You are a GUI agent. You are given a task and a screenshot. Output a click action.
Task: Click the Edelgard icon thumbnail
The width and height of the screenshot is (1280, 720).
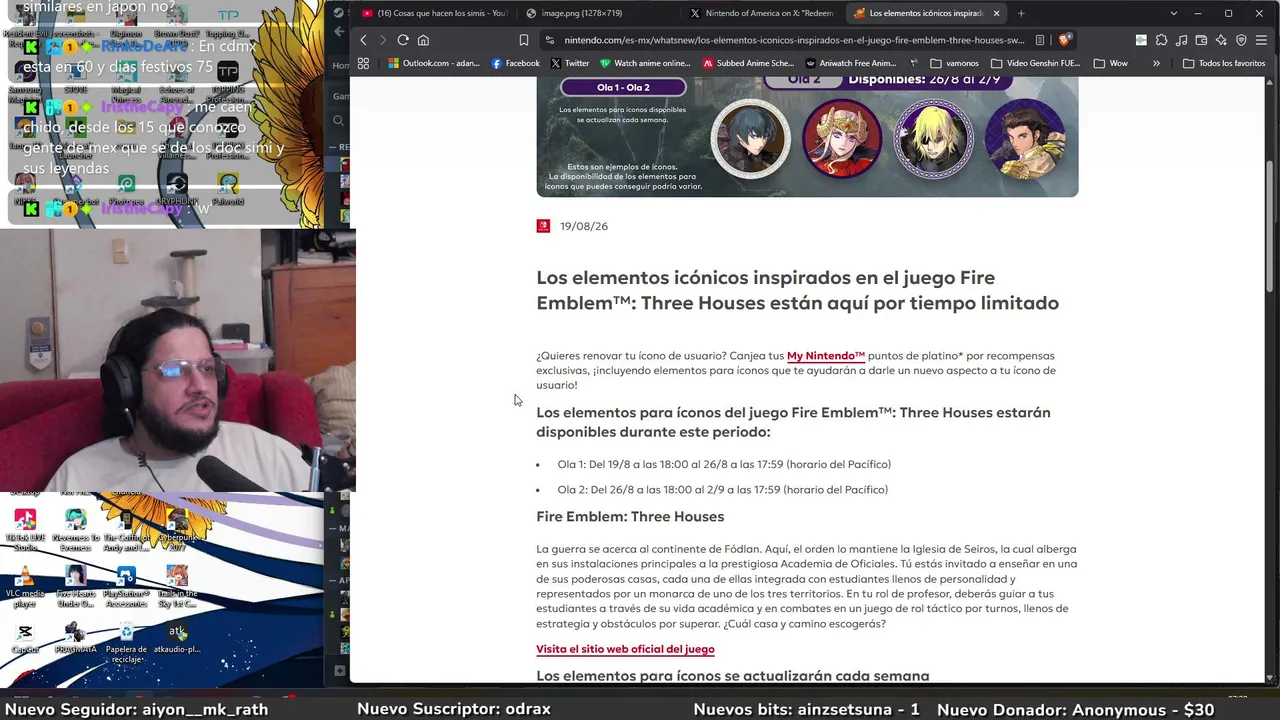(x=842, y=139)
